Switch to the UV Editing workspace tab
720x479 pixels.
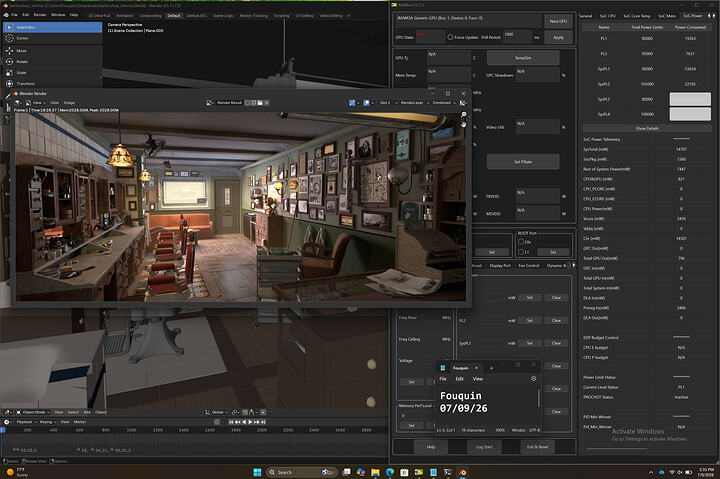point(304,16)
